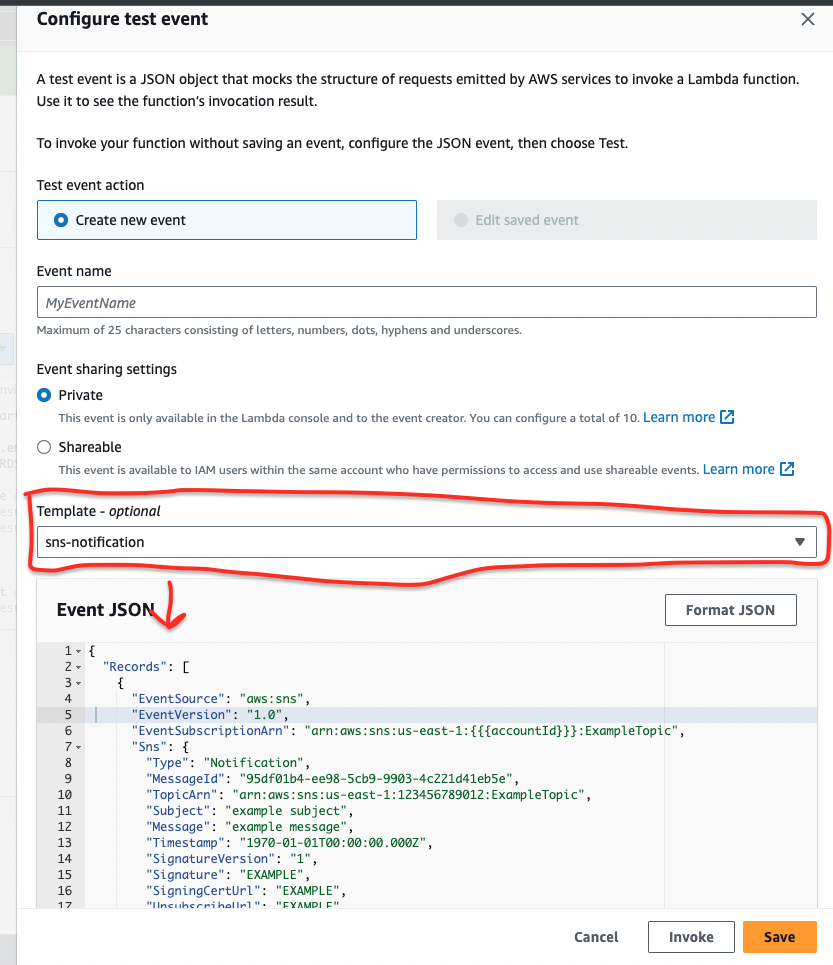Viewport: 833px width, 965px height.
Task: Collapse the JSON root object at line 1
Action: pyautogui.click(x=78, y=651)
